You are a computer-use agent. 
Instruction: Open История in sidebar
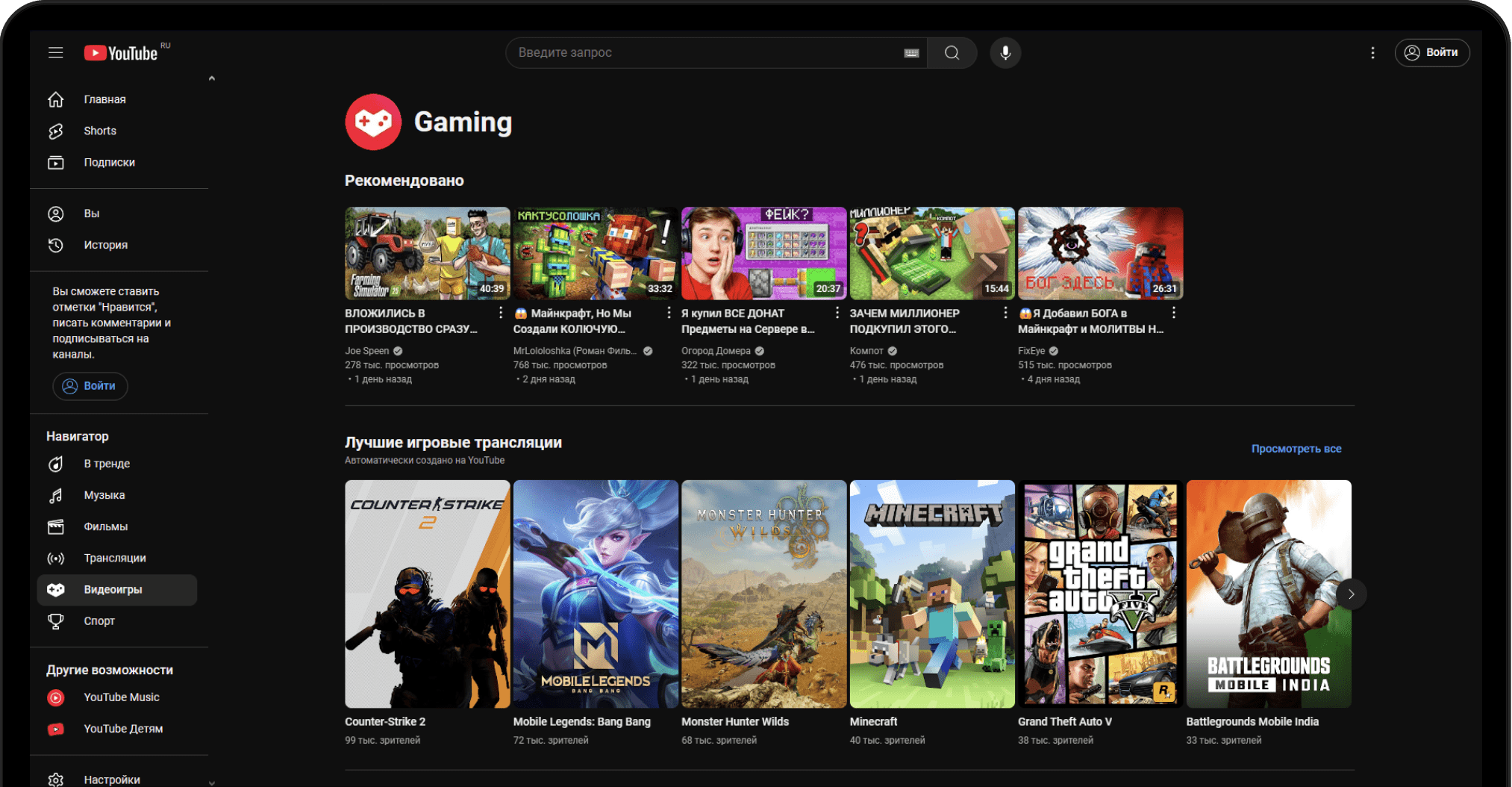(x=117, y=245)
